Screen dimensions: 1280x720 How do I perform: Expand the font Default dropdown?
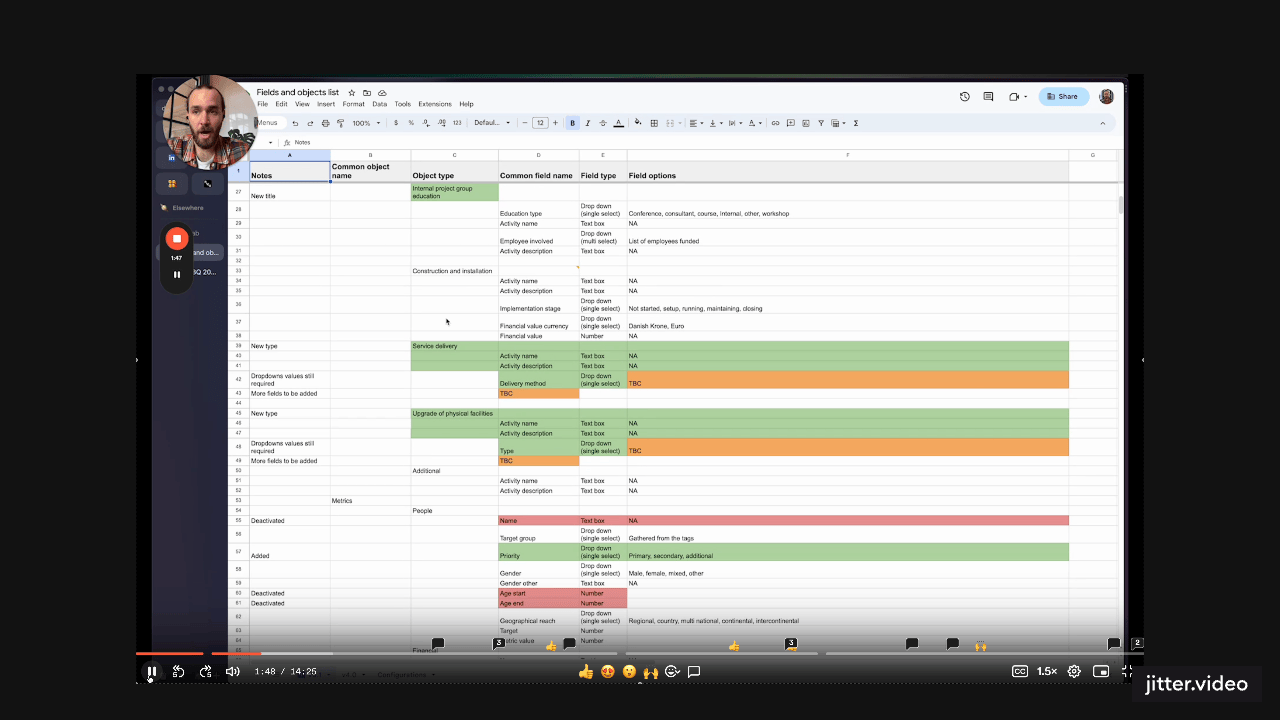(x=492, y=123)
